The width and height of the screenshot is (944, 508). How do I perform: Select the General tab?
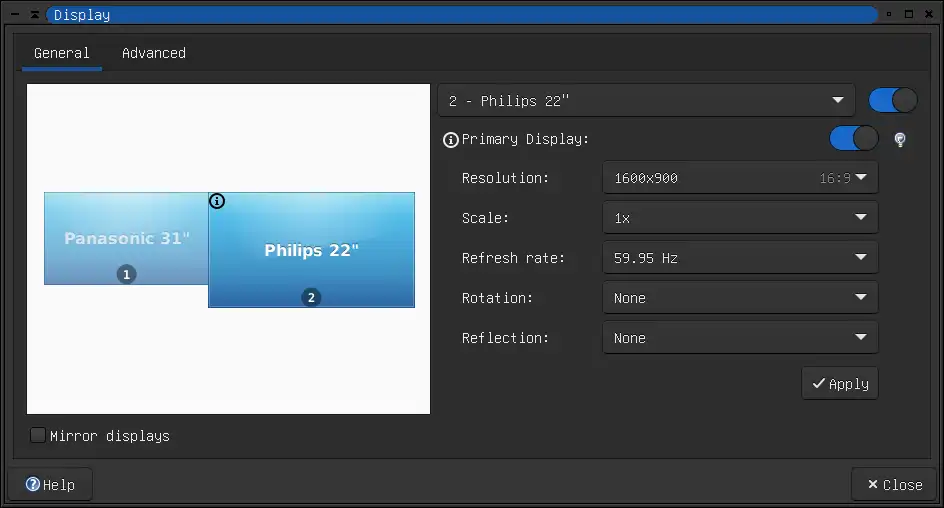[61, 53]
